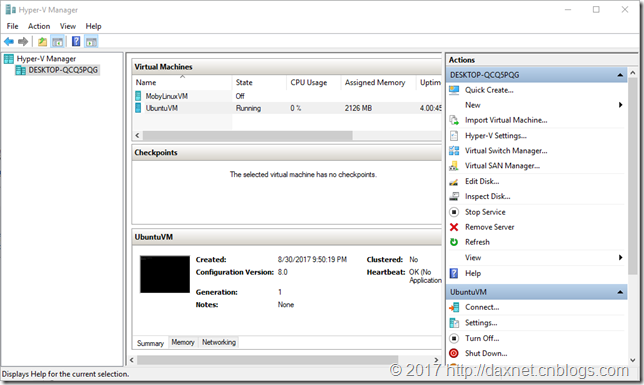Click the Connect icon under UbuntuVM

[x=454, y=307]
